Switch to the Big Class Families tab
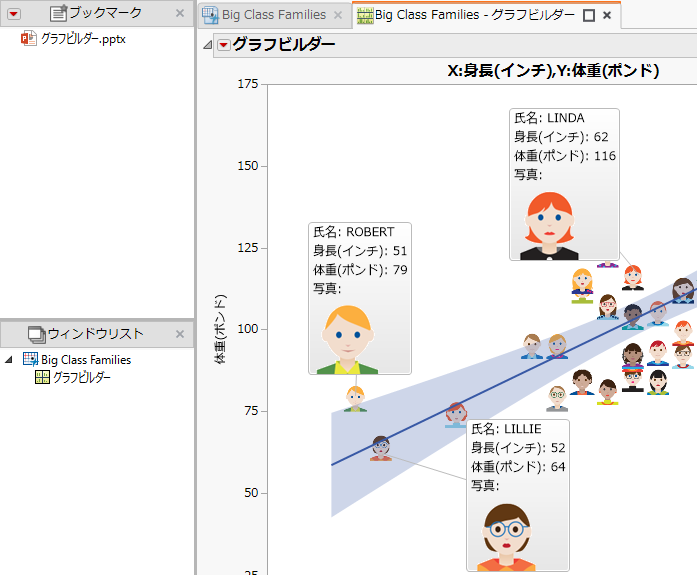This screenshot has height=575, width=697. coord(274,15)
